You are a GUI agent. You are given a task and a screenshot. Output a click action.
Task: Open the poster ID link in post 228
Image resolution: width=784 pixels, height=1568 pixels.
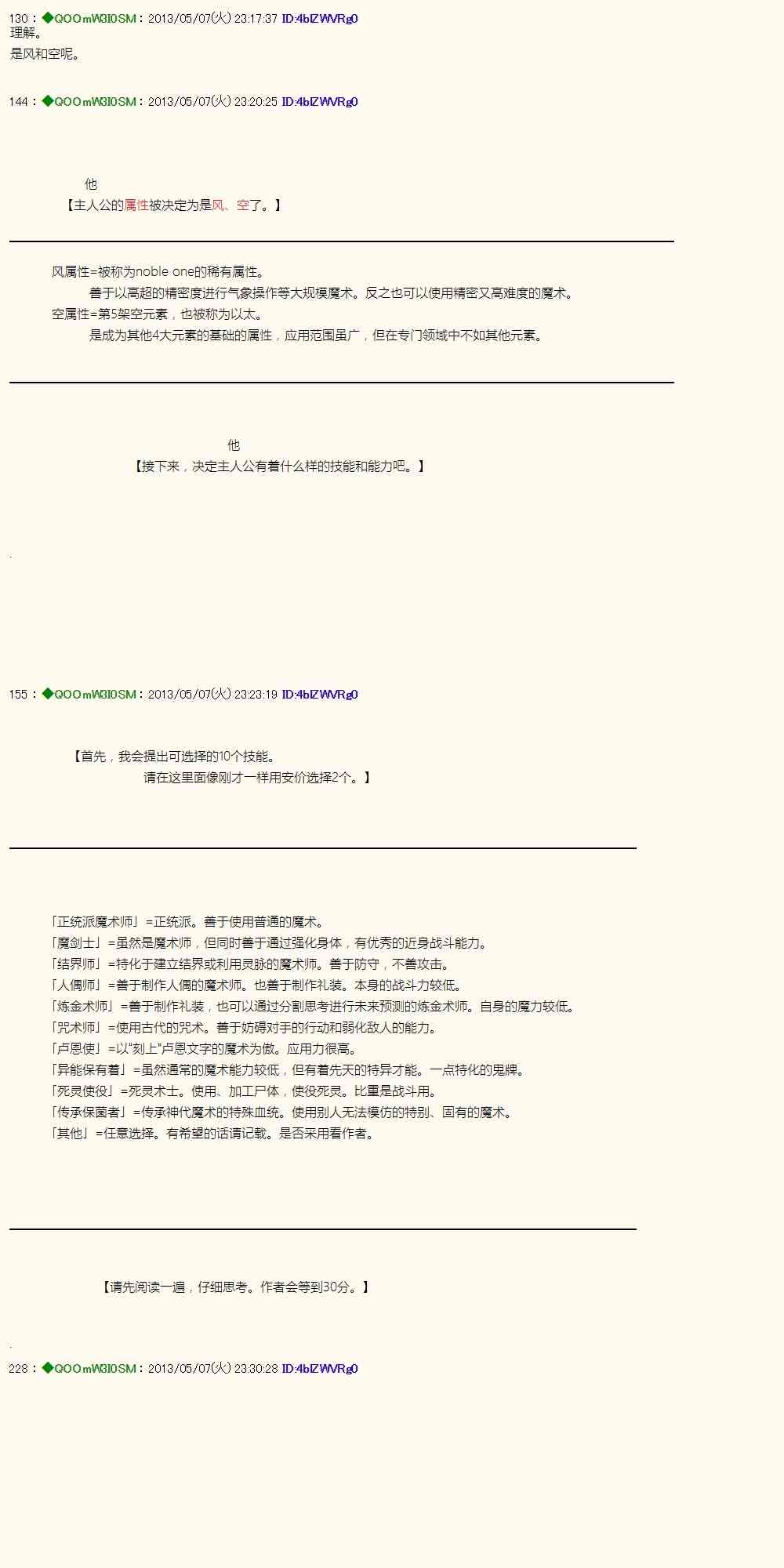pos(319,1368)
